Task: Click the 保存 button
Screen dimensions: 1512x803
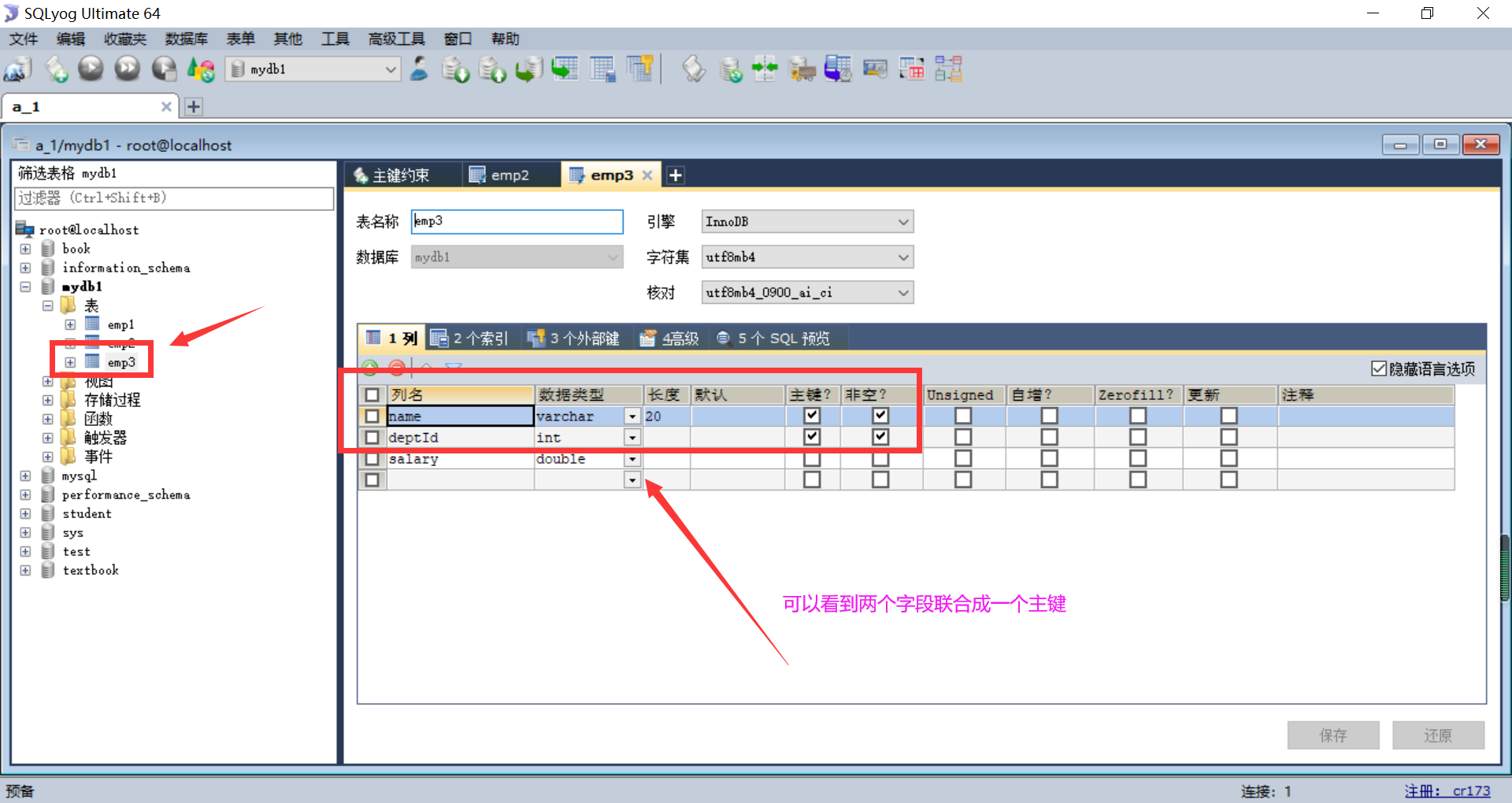Action: pos(1333,735)
